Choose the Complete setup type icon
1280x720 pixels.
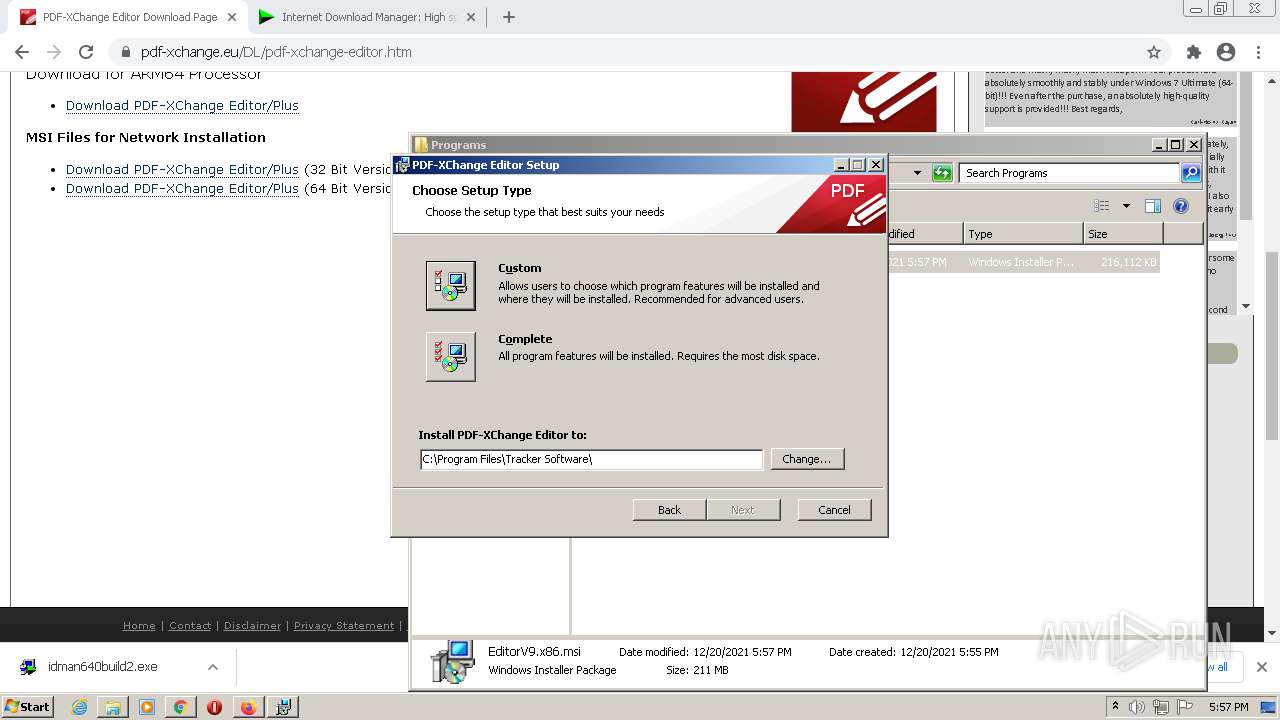pos(450,356)
